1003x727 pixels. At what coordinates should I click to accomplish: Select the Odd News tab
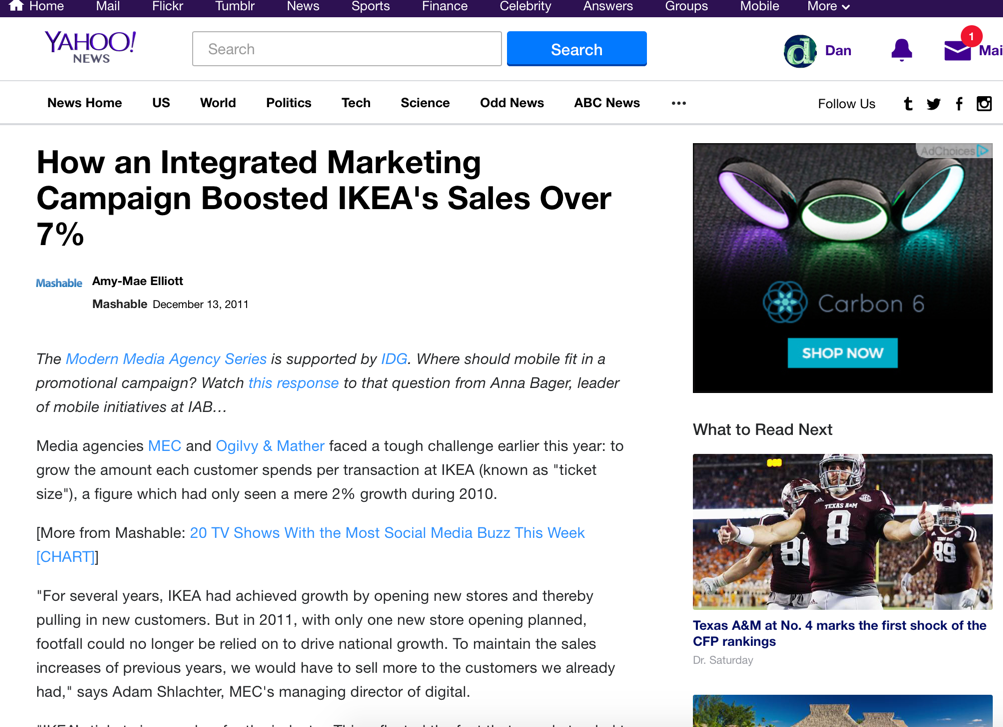512,103
